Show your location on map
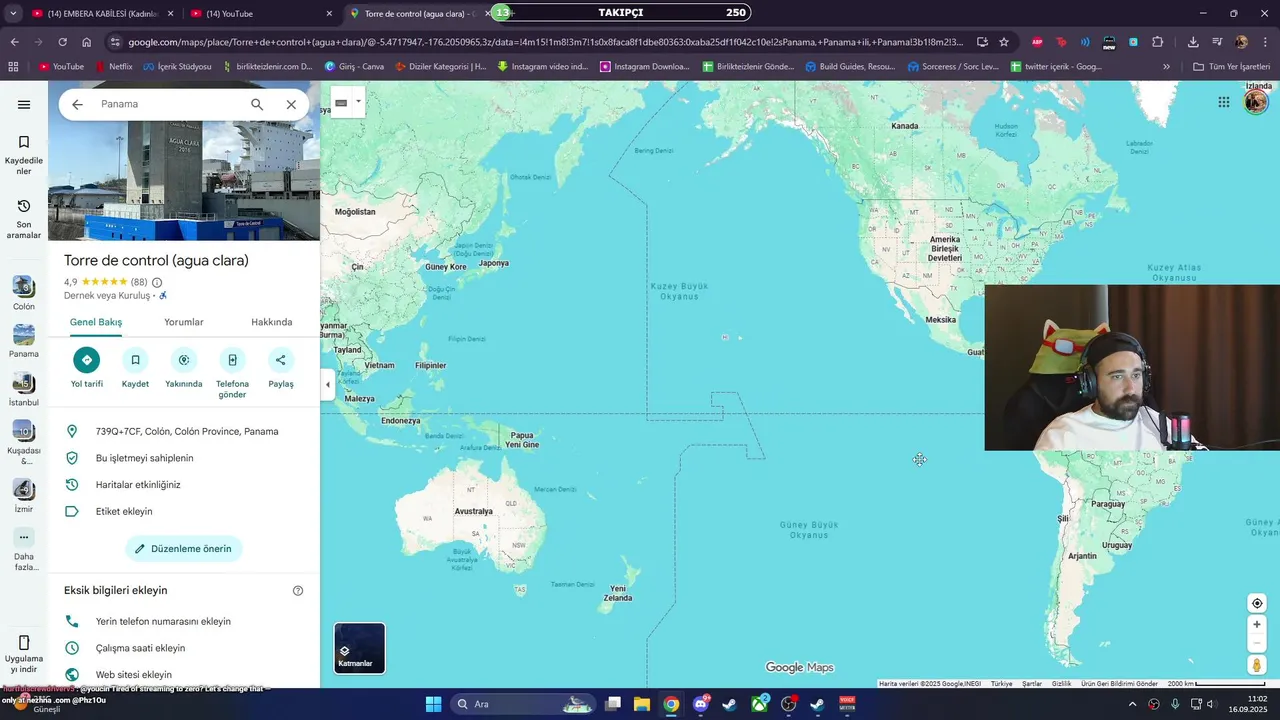 pos(1257,603)
